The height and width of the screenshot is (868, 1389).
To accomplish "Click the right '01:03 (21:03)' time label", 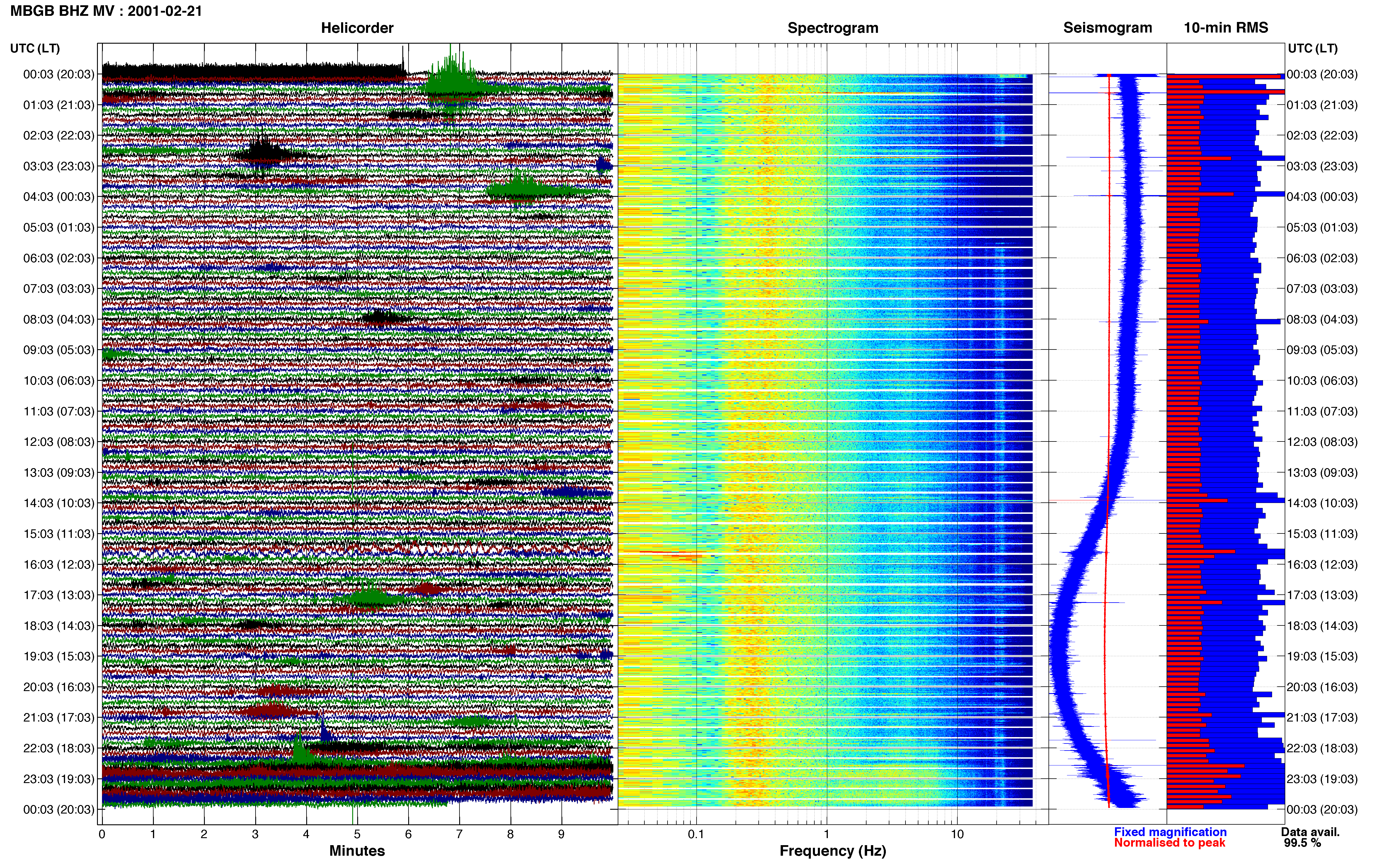I will coord(1322,105).
